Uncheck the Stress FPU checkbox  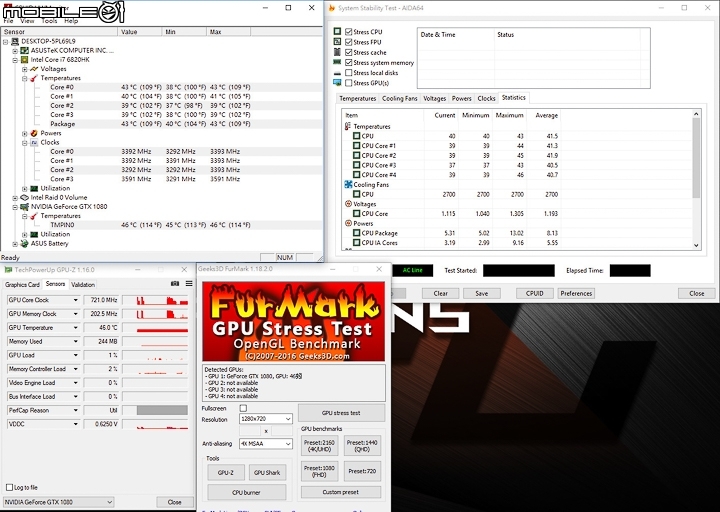click(x=349, y=42)
